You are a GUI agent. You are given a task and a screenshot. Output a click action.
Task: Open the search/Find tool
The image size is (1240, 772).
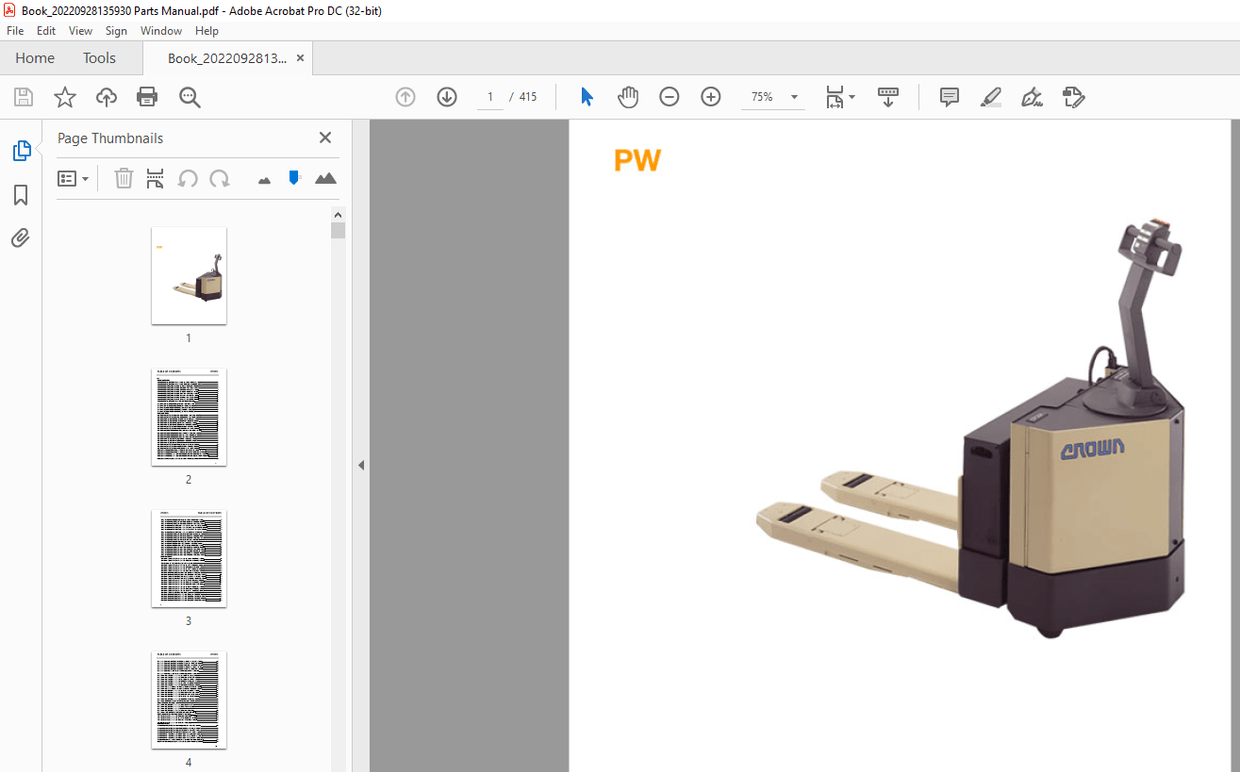tap(189, 96)
